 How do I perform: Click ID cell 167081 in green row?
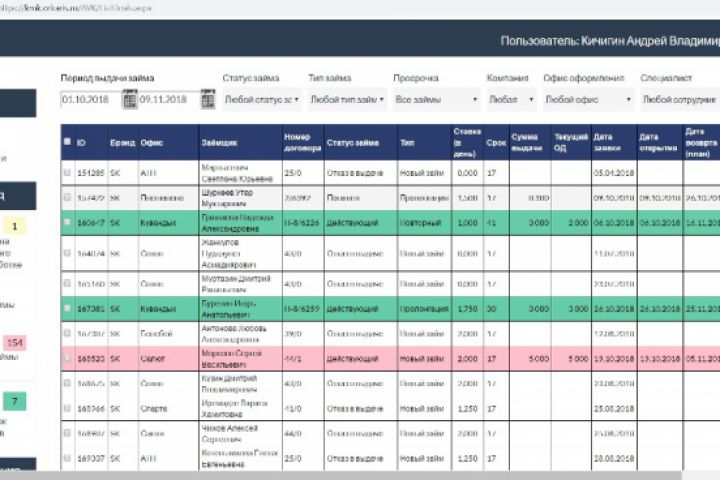click(x=90, y=309)
